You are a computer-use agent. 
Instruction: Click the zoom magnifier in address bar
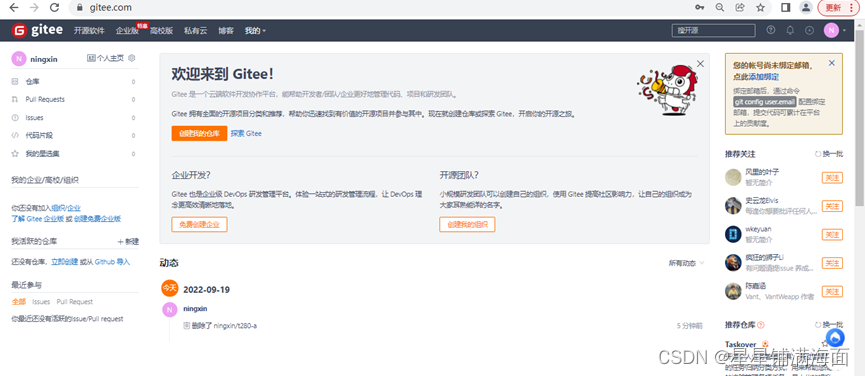[719, 8]
